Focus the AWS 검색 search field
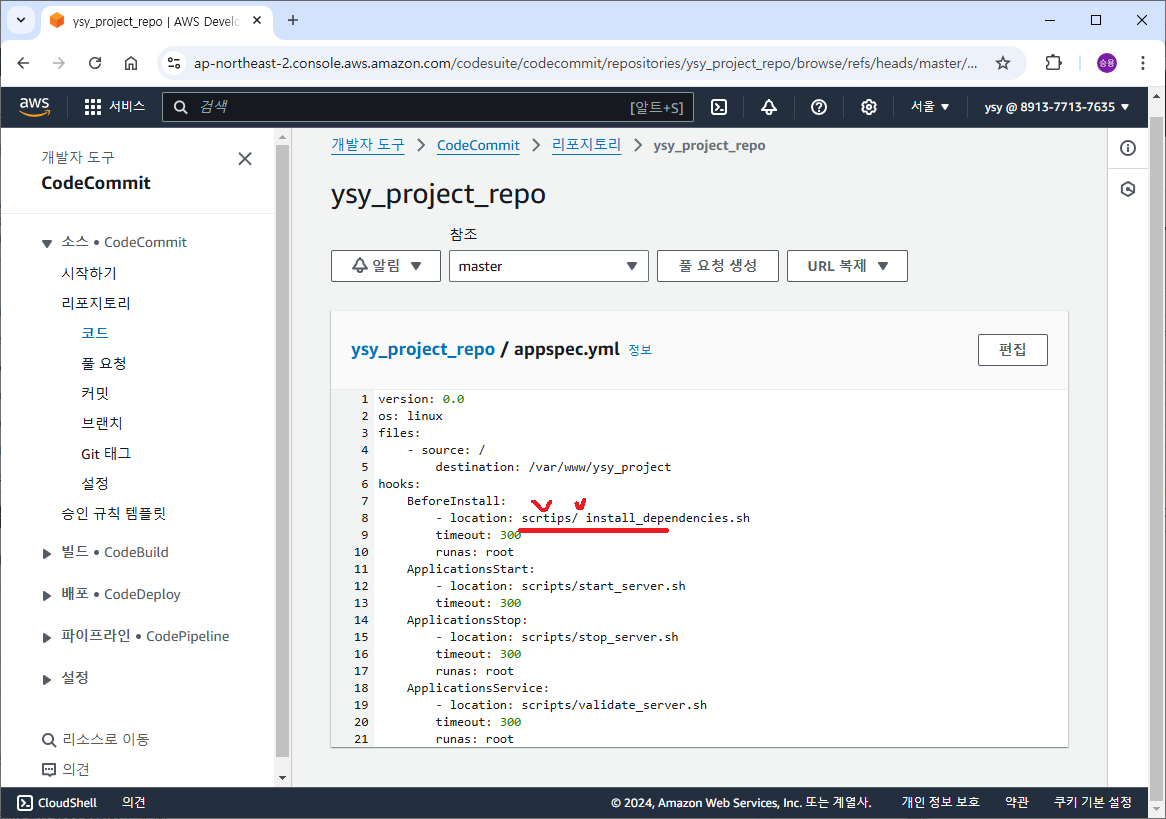Screen dimensions: 1166x819 point(428,107)
